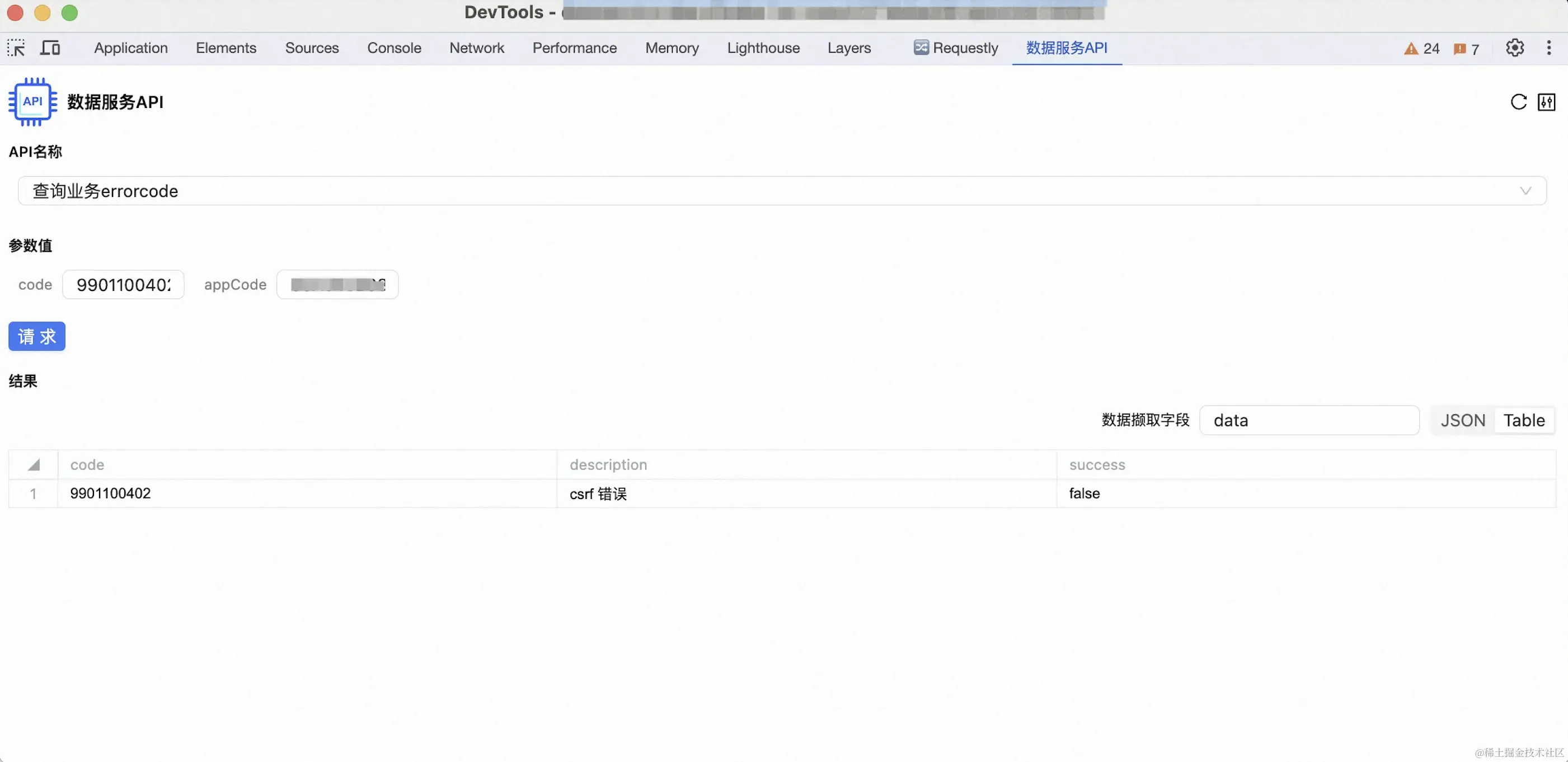This screenshot has width=1568, height=762.
Task: Click the refresh icon in panel header
Action: pyautogui.click(x=1518, y=102)
